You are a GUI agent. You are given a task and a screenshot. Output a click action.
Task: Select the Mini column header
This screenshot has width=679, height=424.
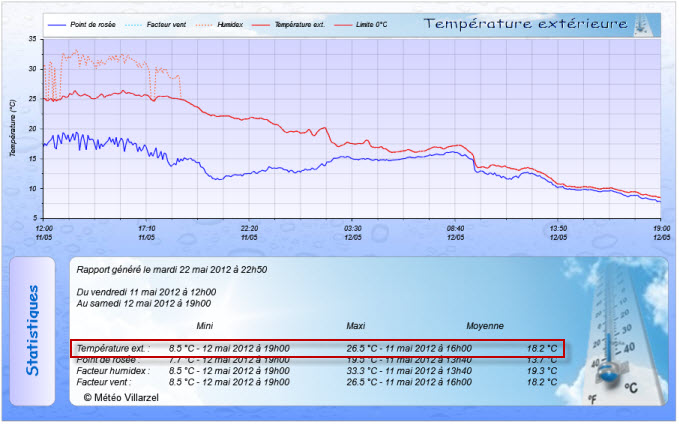[204, 326]
